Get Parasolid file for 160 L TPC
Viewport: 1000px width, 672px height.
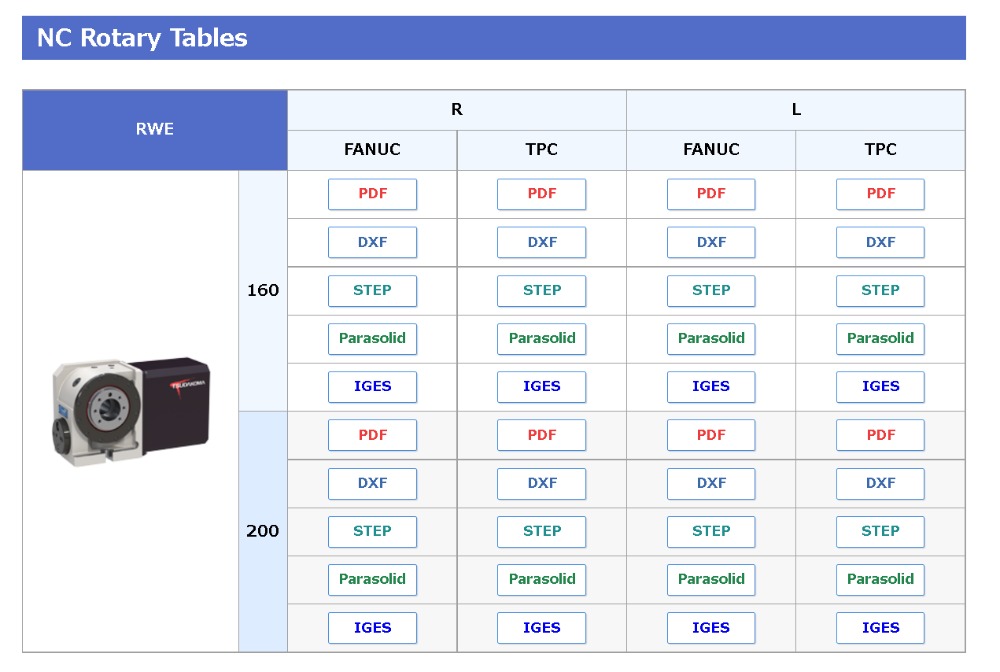coord(880,339)
